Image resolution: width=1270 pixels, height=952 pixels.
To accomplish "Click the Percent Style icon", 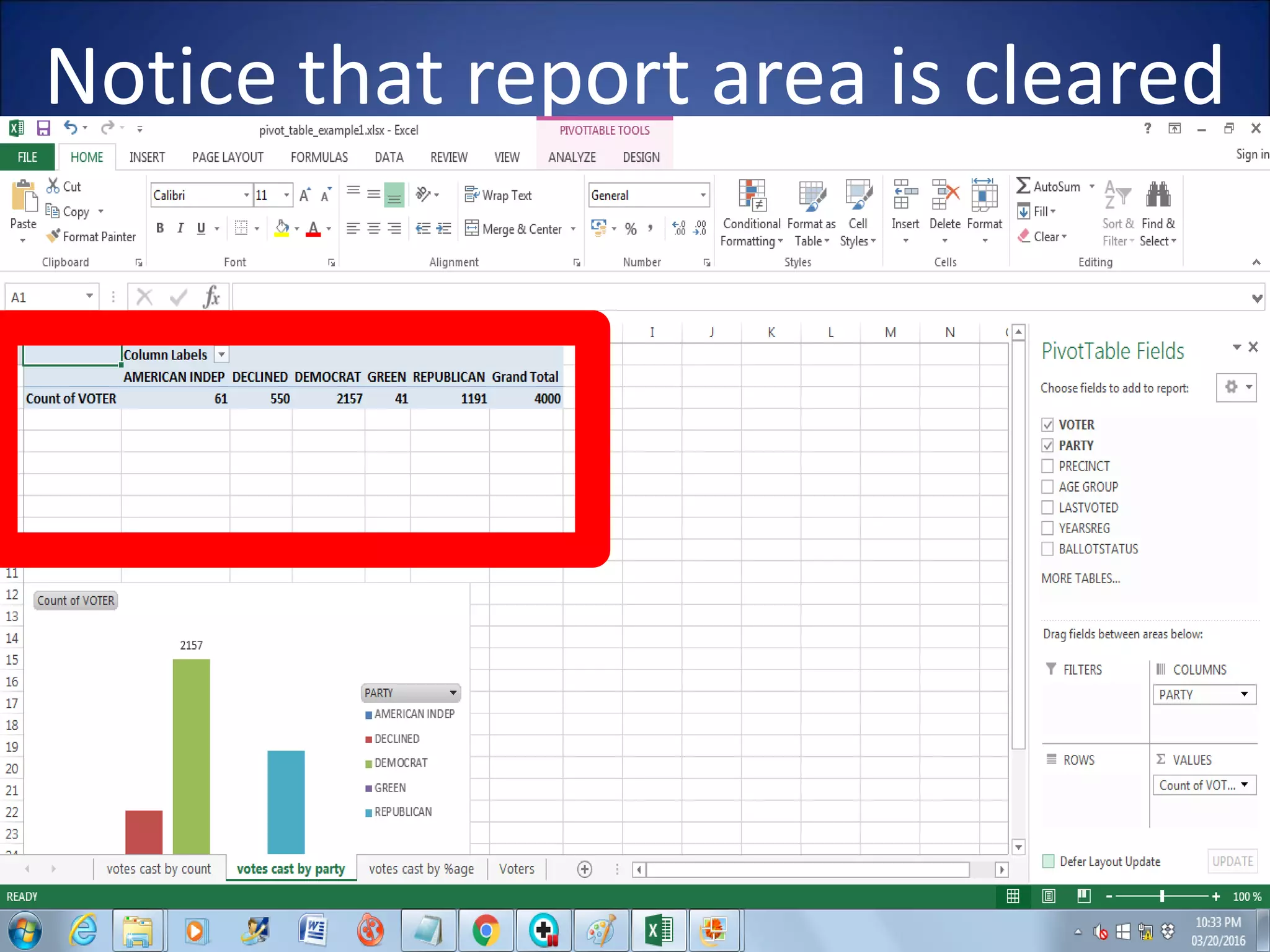I will click(631, 229).
